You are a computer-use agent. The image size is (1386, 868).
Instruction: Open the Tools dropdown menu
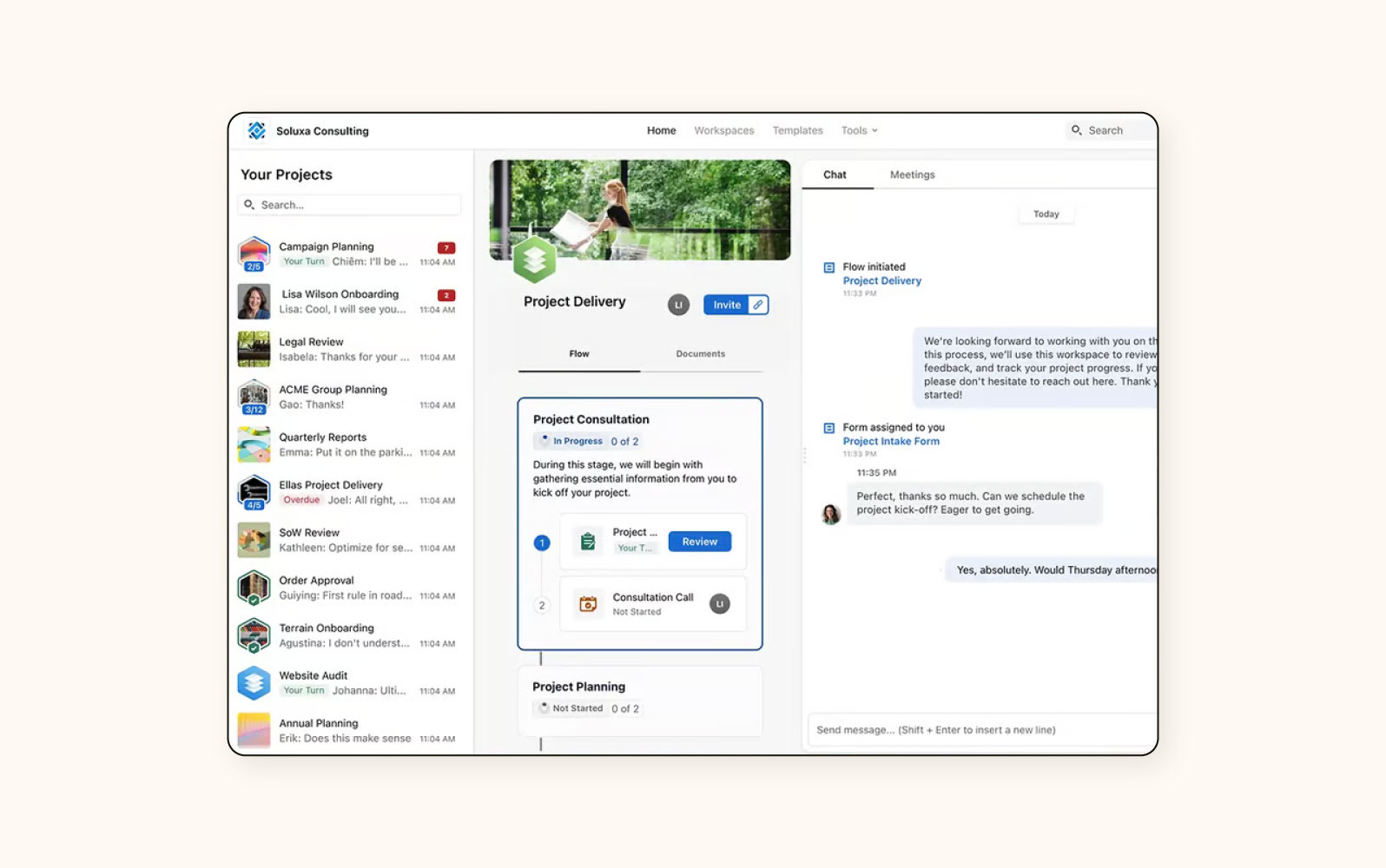[860, 130]
